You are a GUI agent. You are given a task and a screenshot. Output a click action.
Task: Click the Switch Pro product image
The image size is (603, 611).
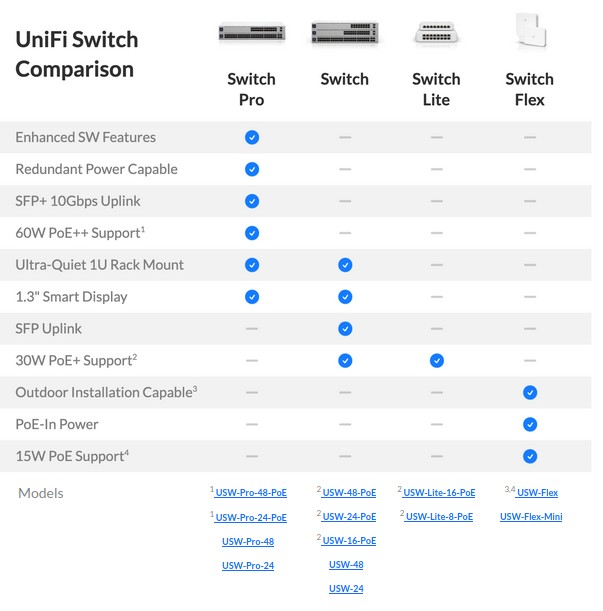[x=252, y=32]
